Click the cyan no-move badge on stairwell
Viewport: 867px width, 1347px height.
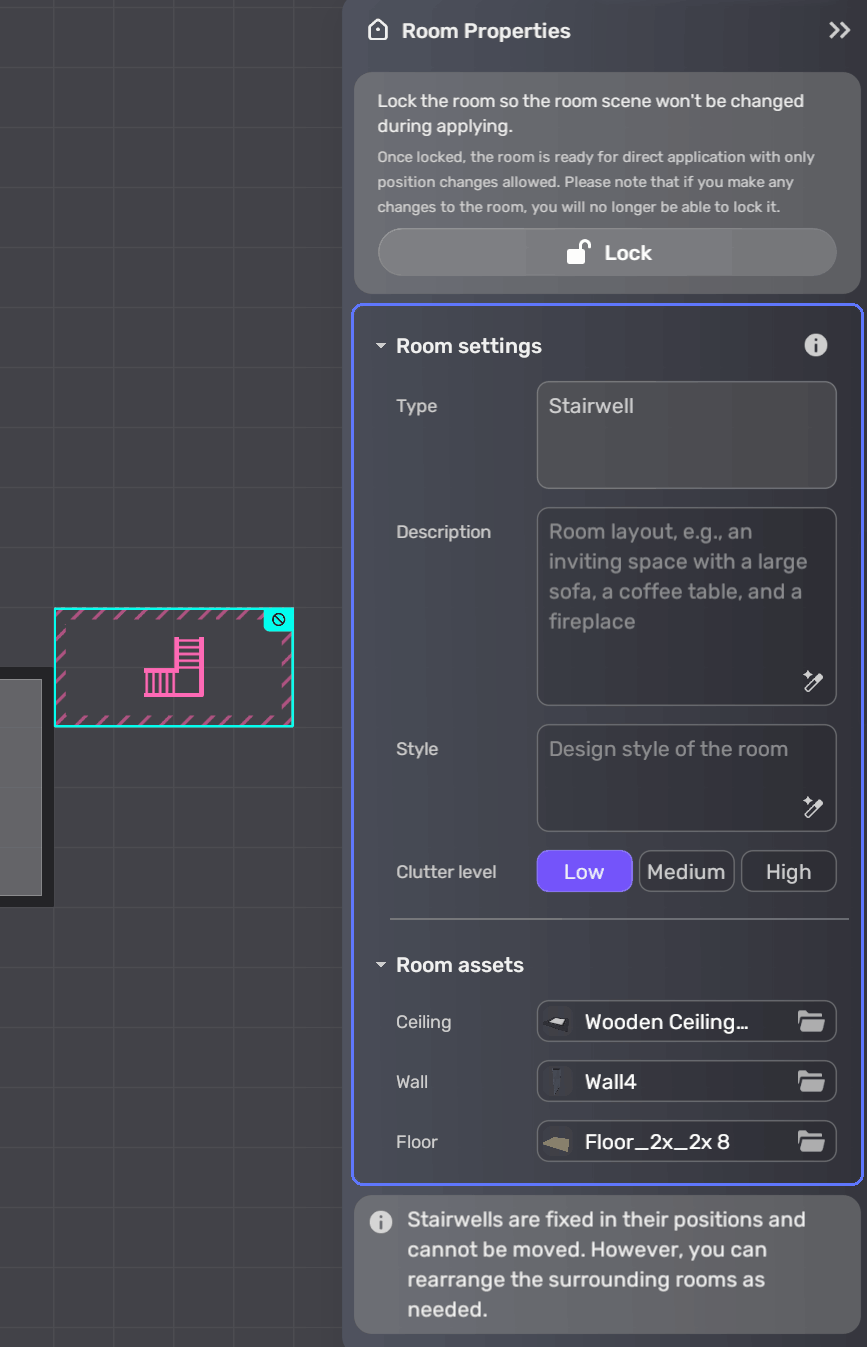click(279, 620)
